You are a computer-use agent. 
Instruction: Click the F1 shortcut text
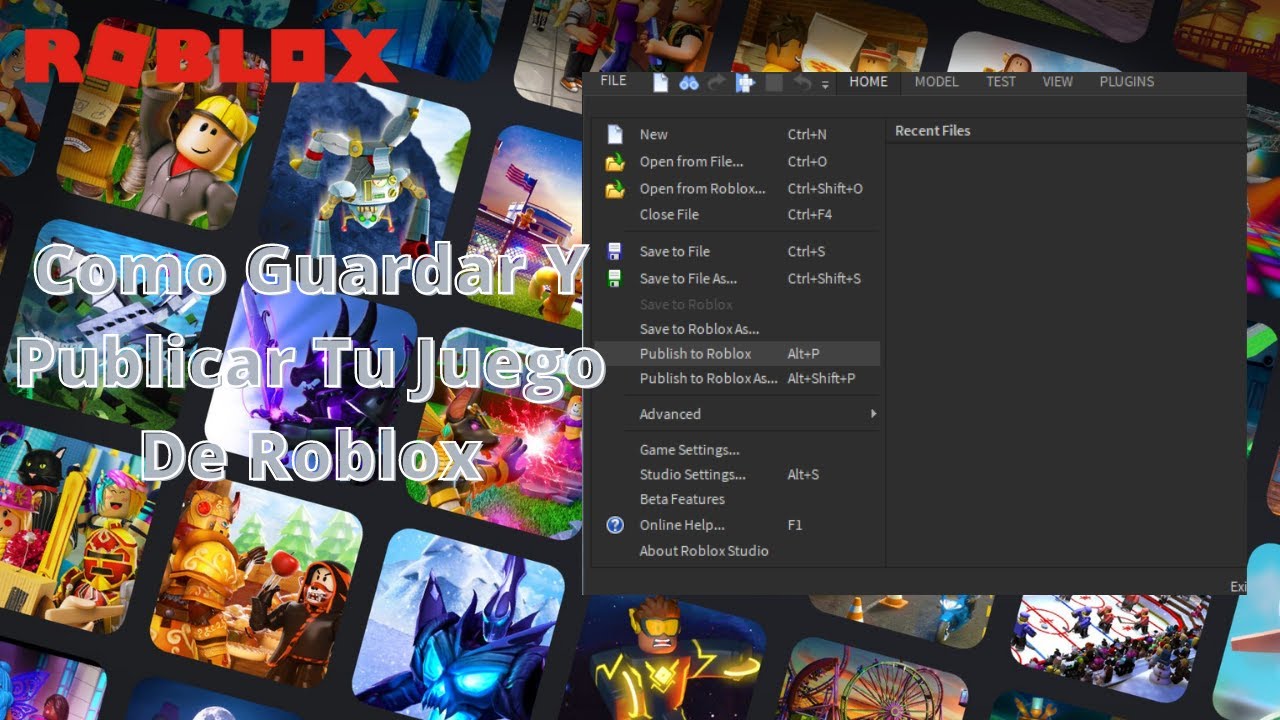point(795,525)
